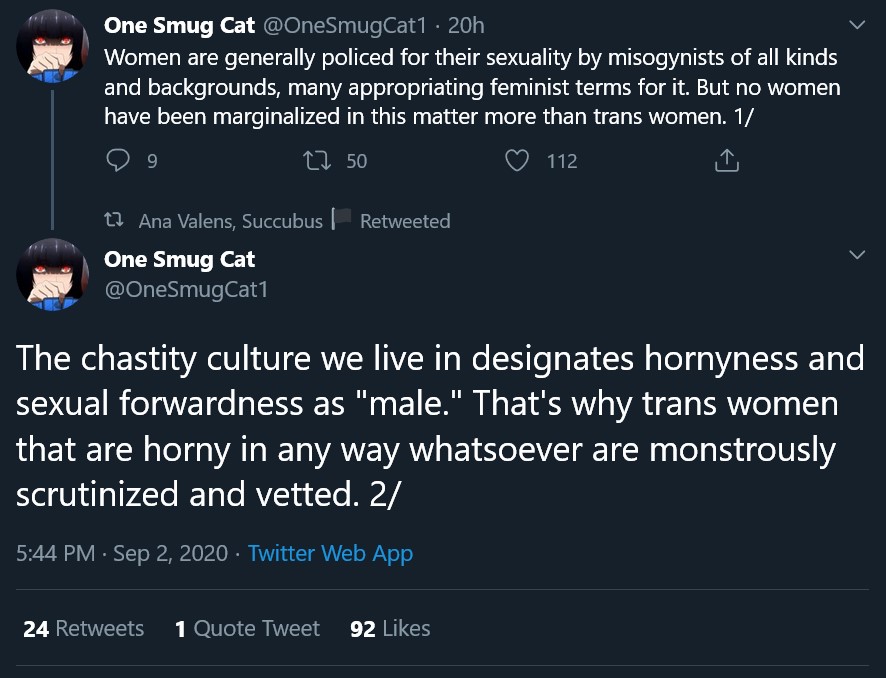The image size is (886, 678).
Task: Click the @OneSmugCat1 handle on second tweet
Action: coord(186,290)
